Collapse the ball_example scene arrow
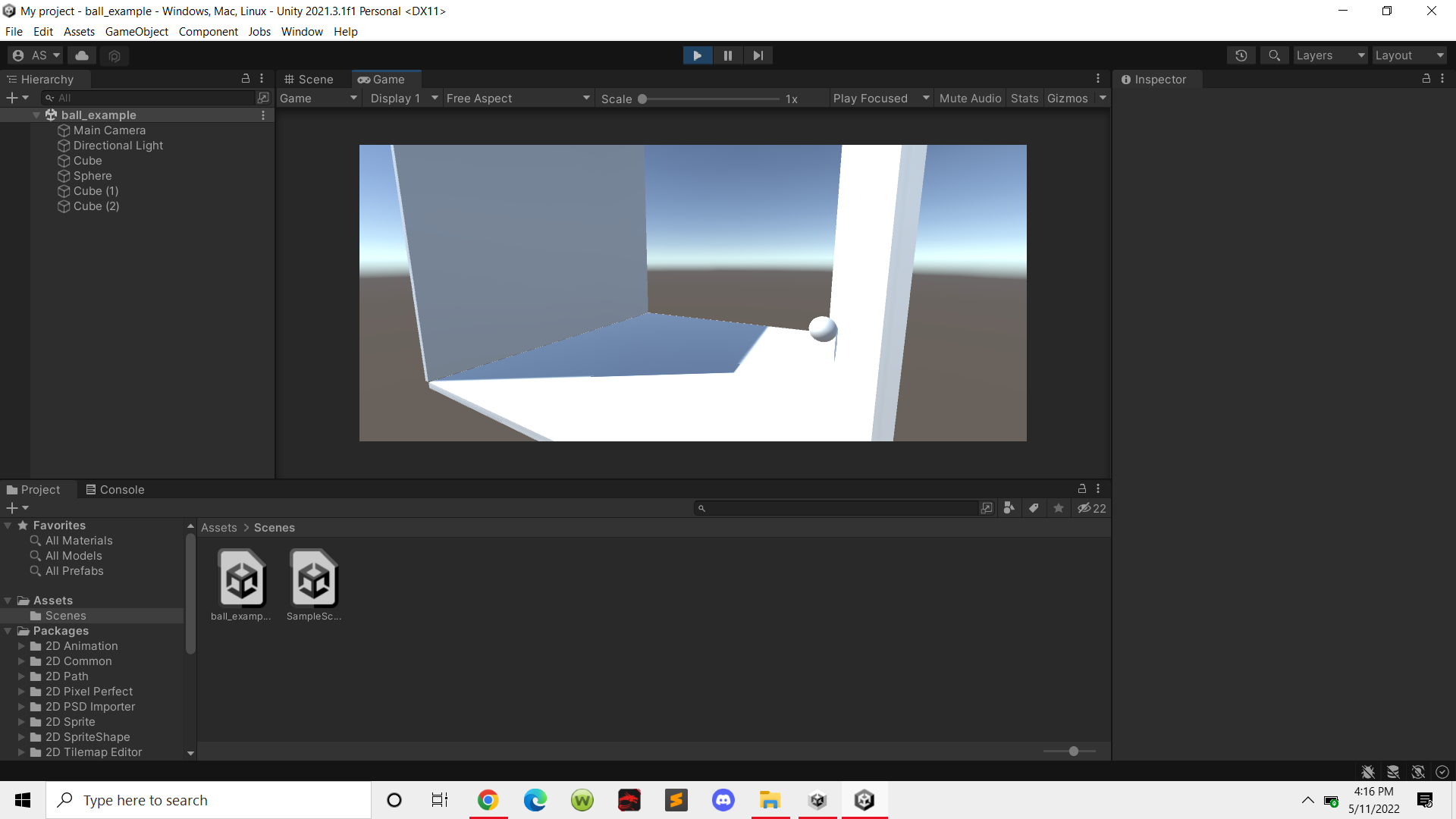This screenshot has height=819, width=1456. (x=36, y=115)
